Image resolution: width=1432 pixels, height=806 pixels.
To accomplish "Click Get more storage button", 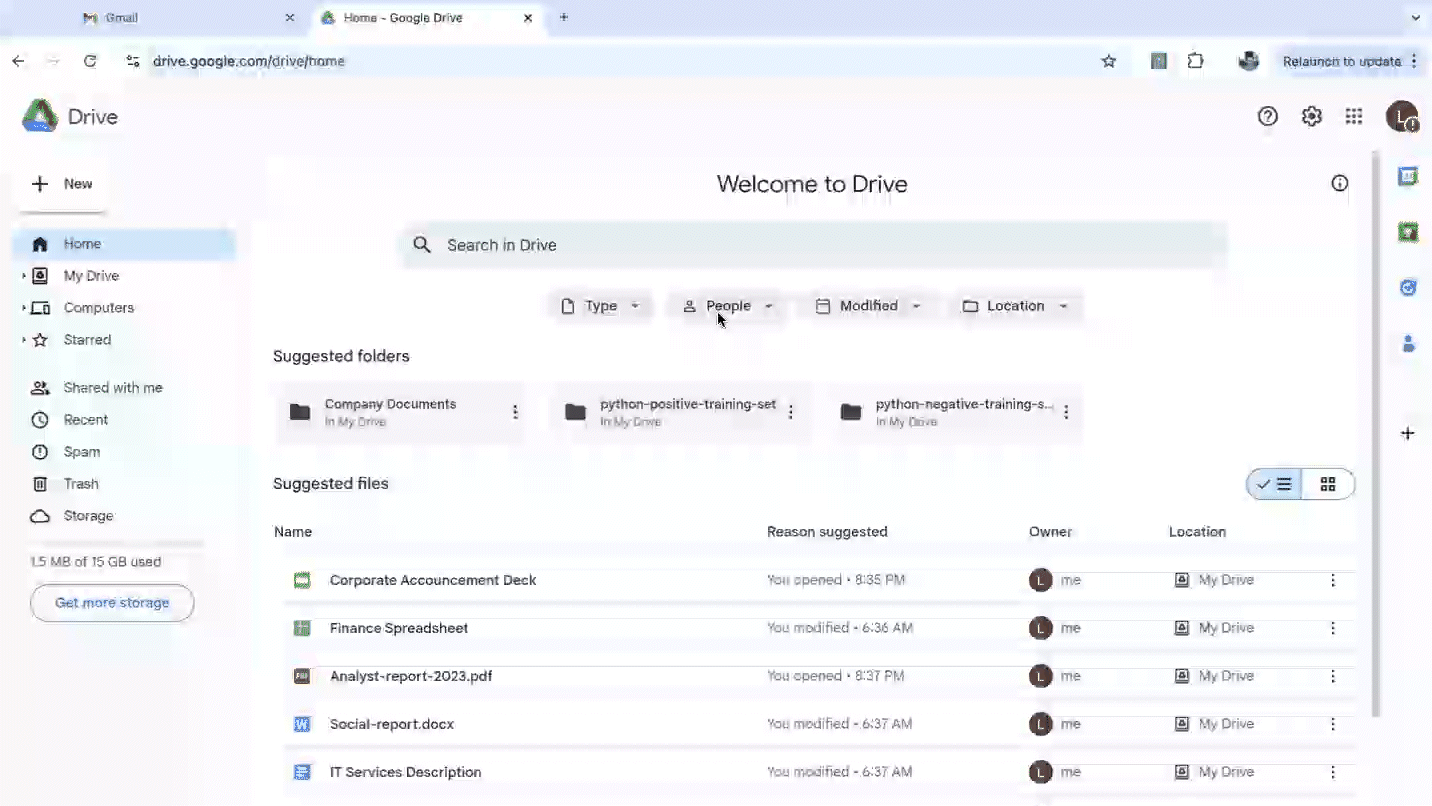I will 112,603.
